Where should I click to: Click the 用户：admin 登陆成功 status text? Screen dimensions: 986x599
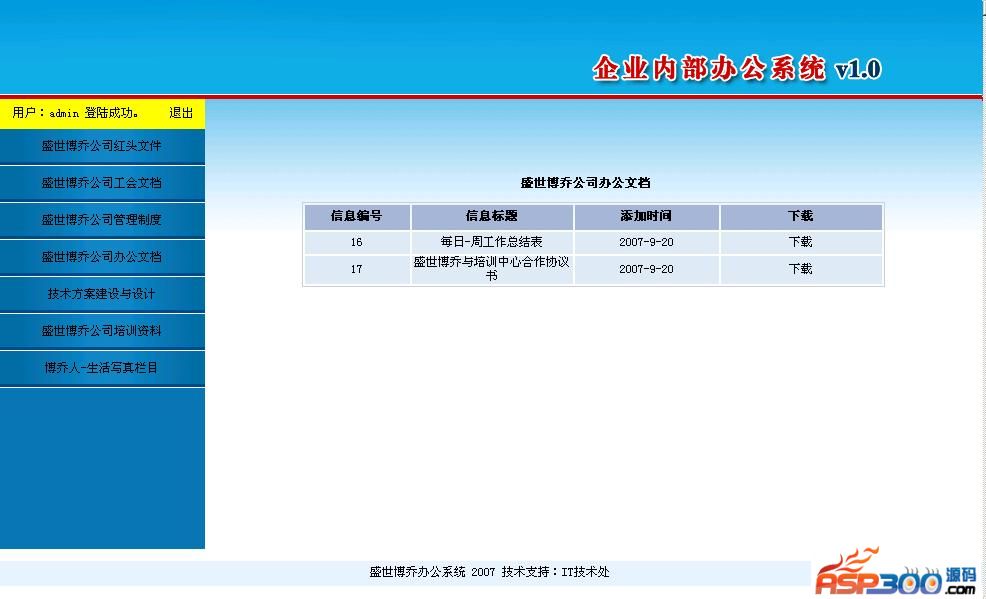tap(75, 113)
